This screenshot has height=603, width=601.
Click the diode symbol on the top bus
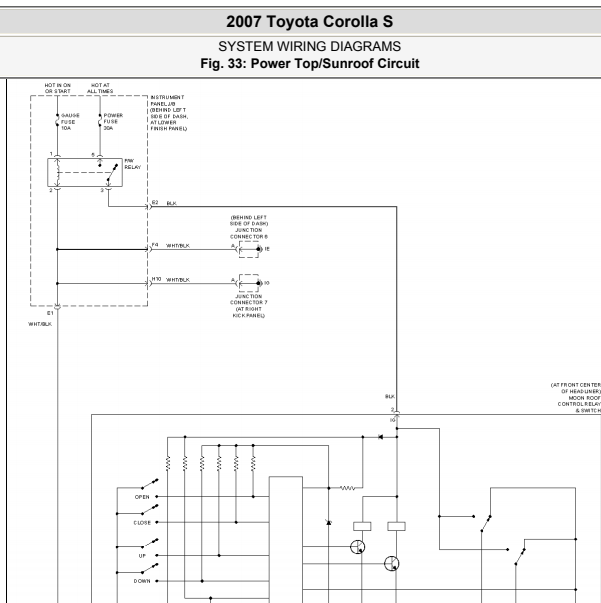[x=381, y=437]
